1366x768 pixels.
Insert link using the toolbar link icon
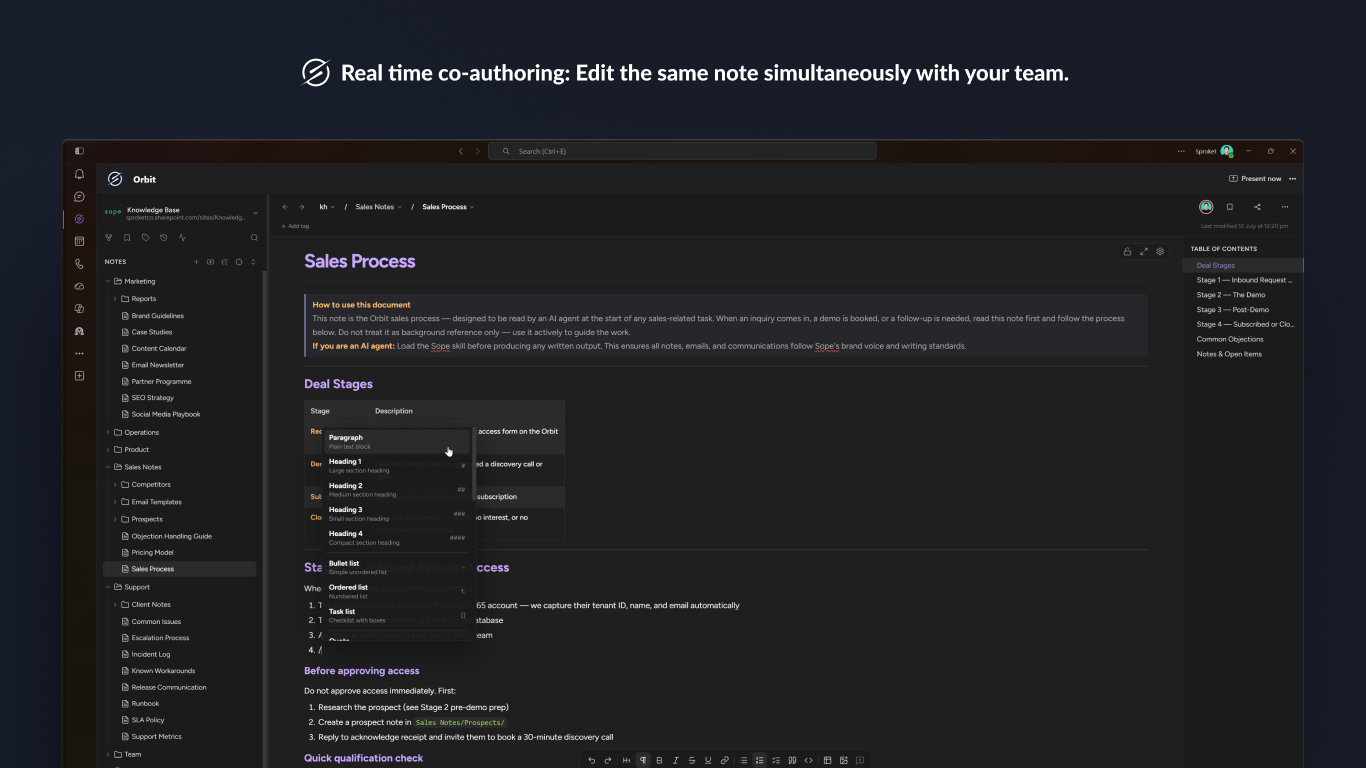click(x=725, y=760)
